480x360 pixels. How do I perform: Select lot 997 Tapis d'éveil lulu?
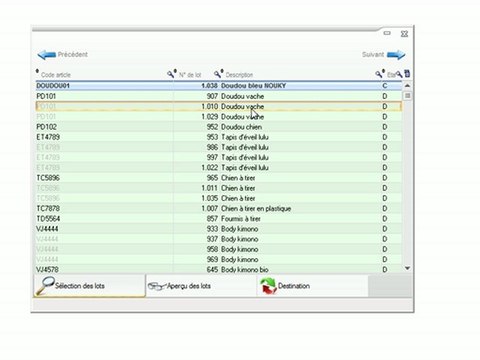pyautogui.click(x=219, y=157)
